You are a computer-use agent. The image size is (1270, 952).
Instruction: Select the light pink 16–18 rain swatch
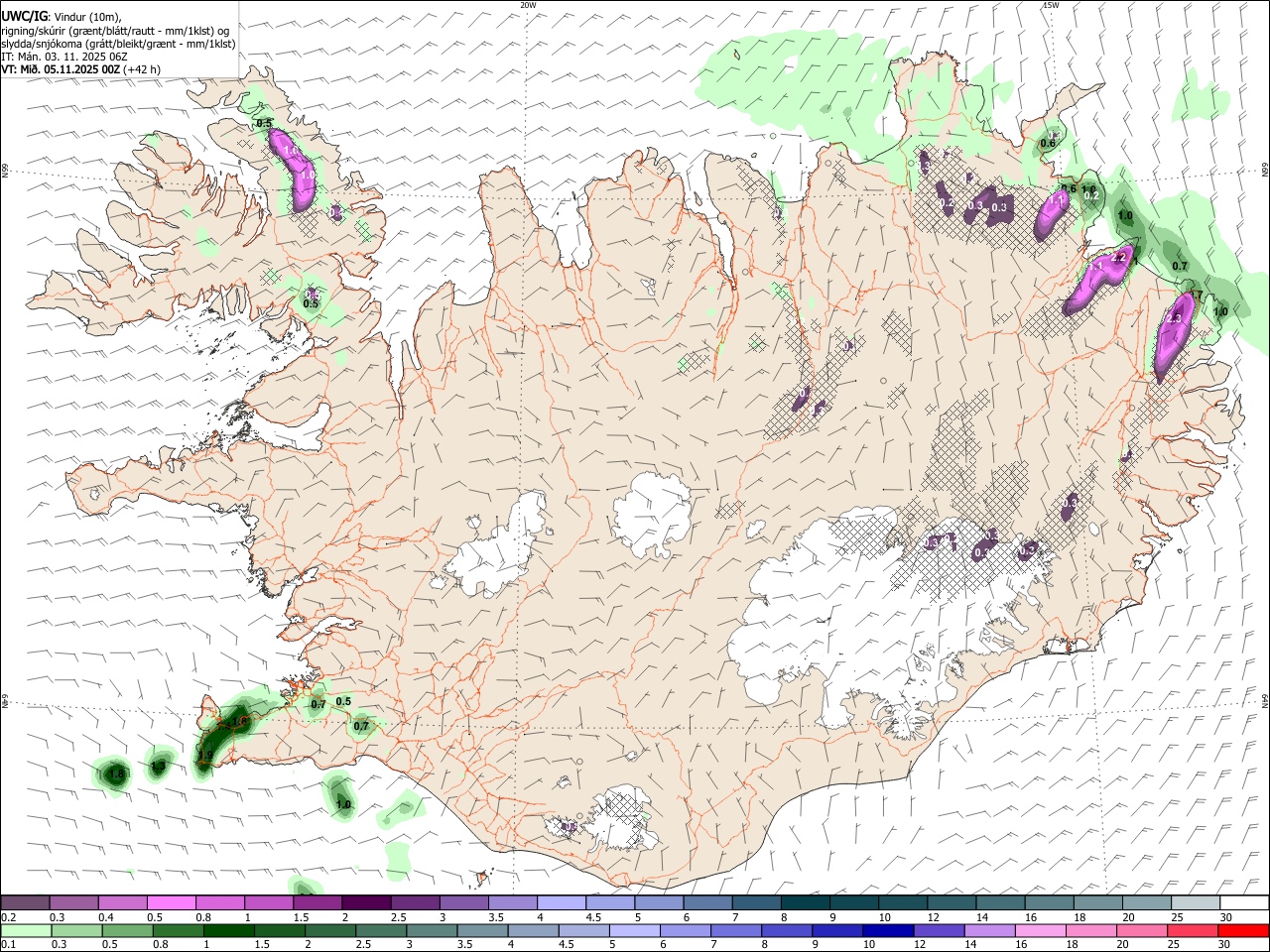[x=1041, y=930]
